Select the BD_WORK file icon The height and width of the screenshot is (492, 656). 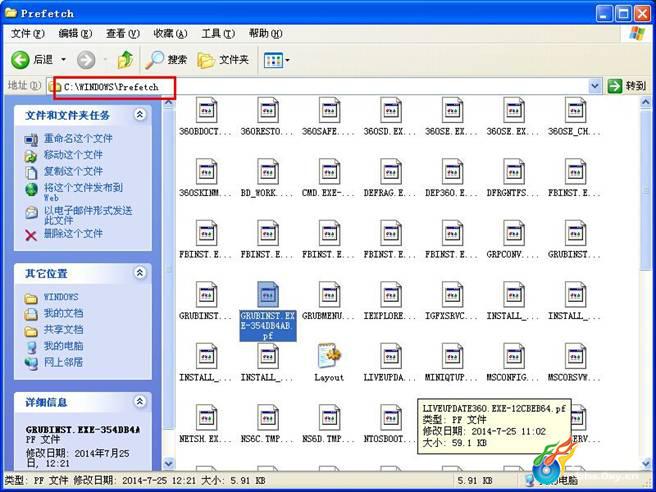click(267, 172)
